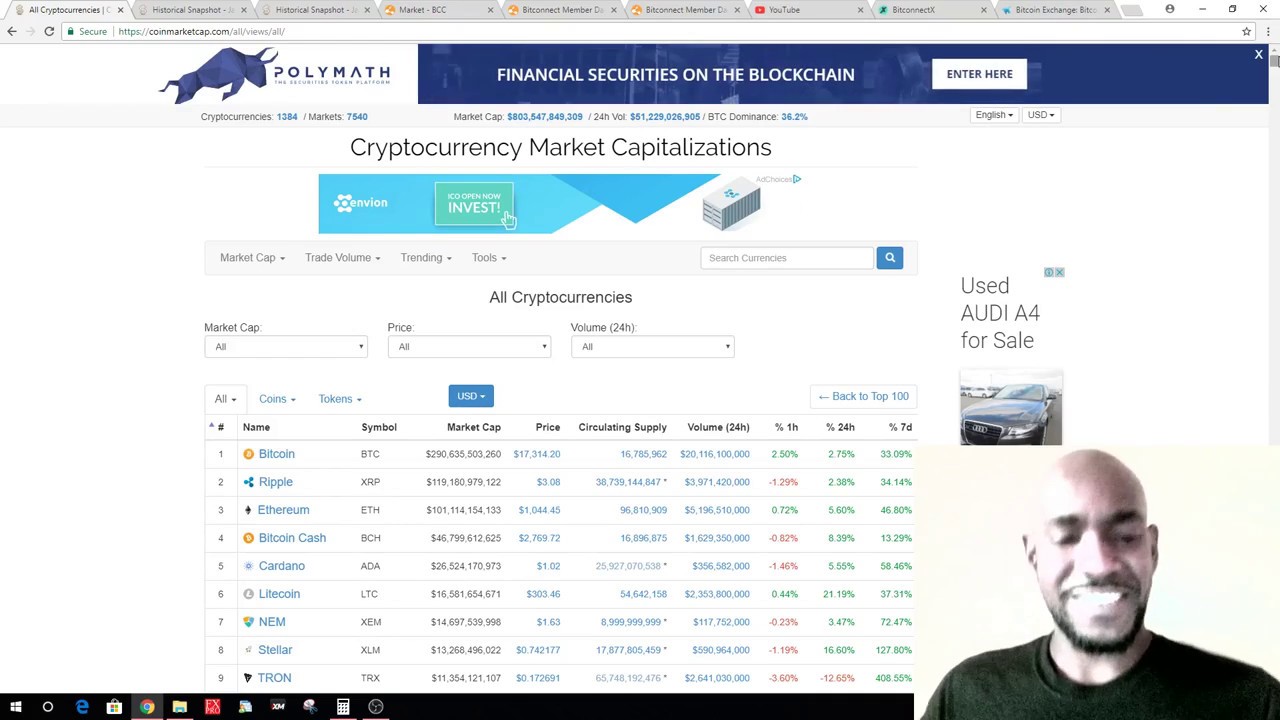Open the Volume (24h) filter select box
Viewport: 1280px width, 720px height.
(x=652, y=347)
